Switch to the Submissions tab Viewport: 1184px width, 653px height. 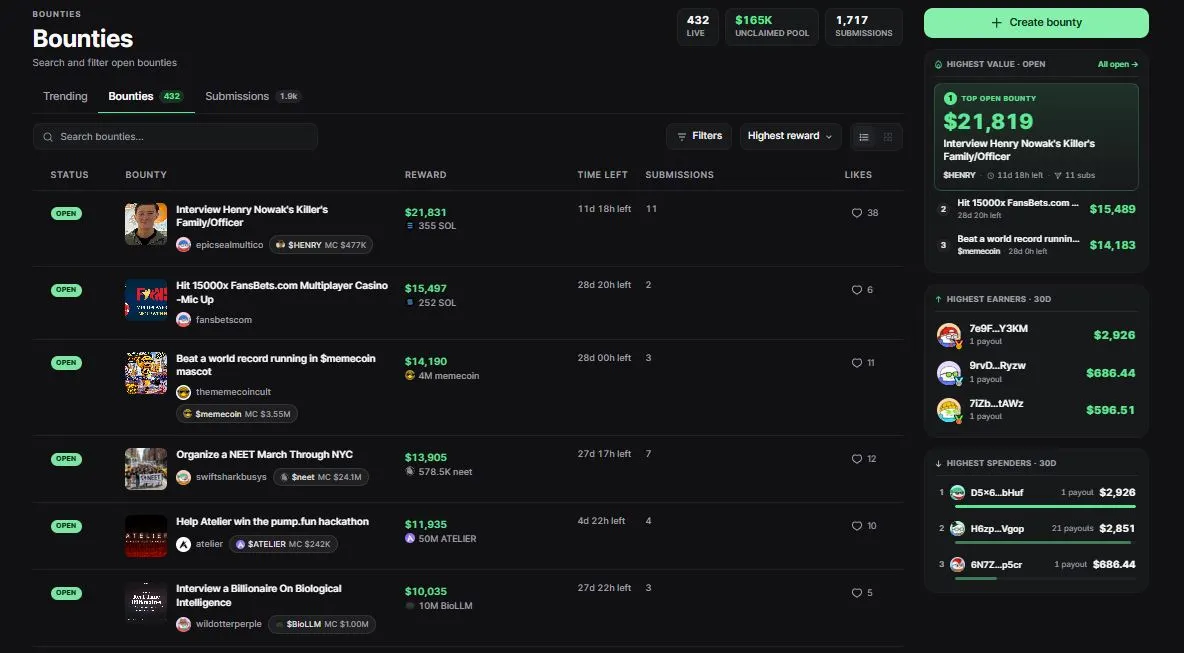(x=253, y=97)
